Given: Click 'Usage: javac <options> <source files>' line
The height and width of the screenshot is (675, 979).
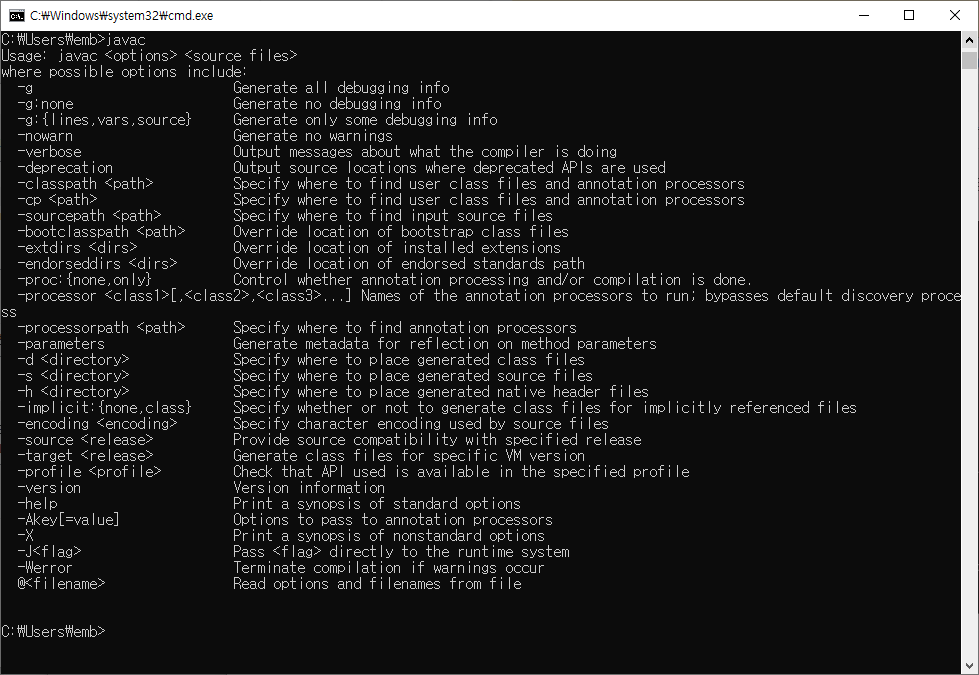Looking at the screenshot, I should (x=149, y=56).
